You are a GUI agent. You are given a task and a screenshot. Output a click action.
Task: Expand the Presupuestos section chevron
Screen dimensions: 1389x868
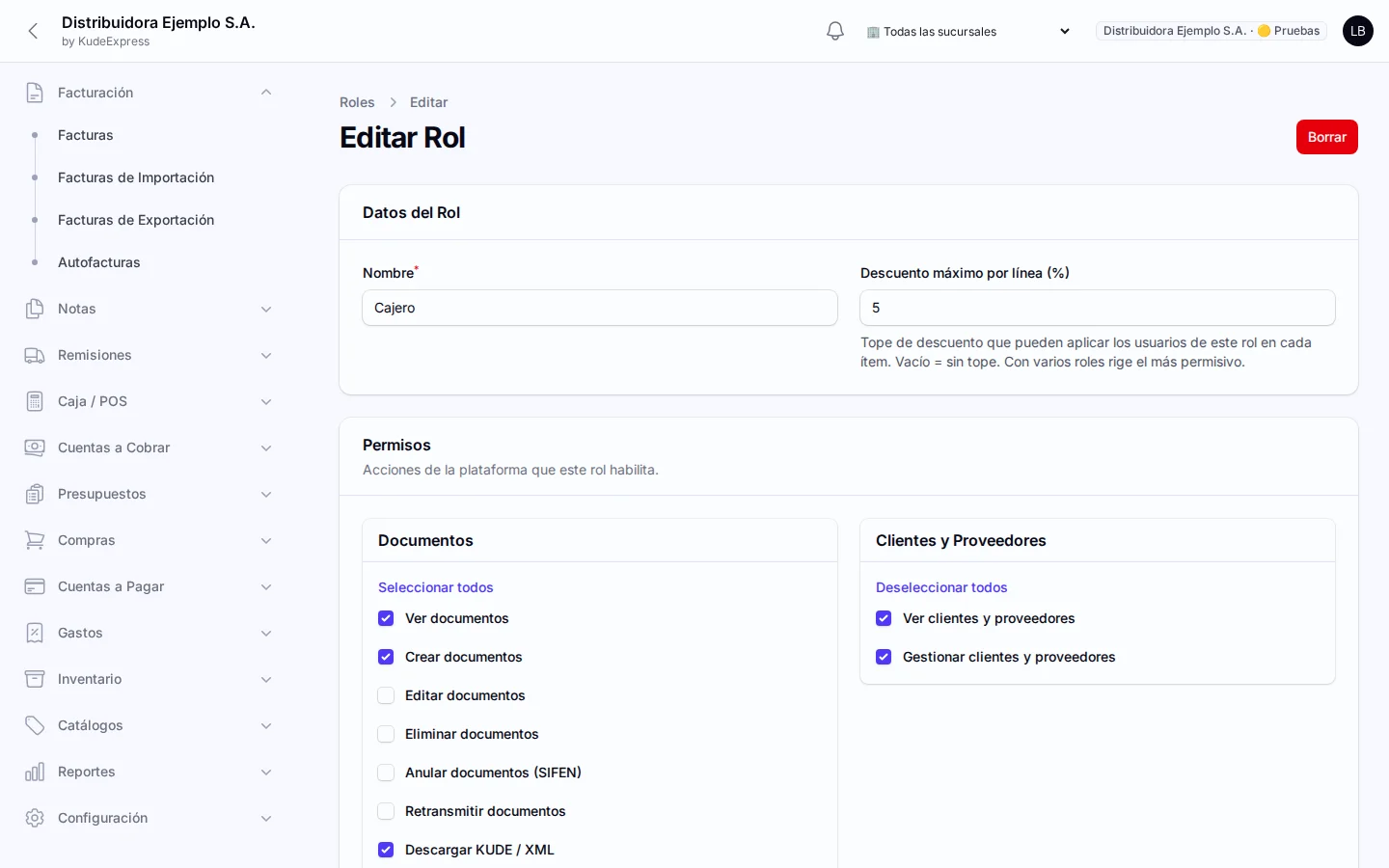266,494
